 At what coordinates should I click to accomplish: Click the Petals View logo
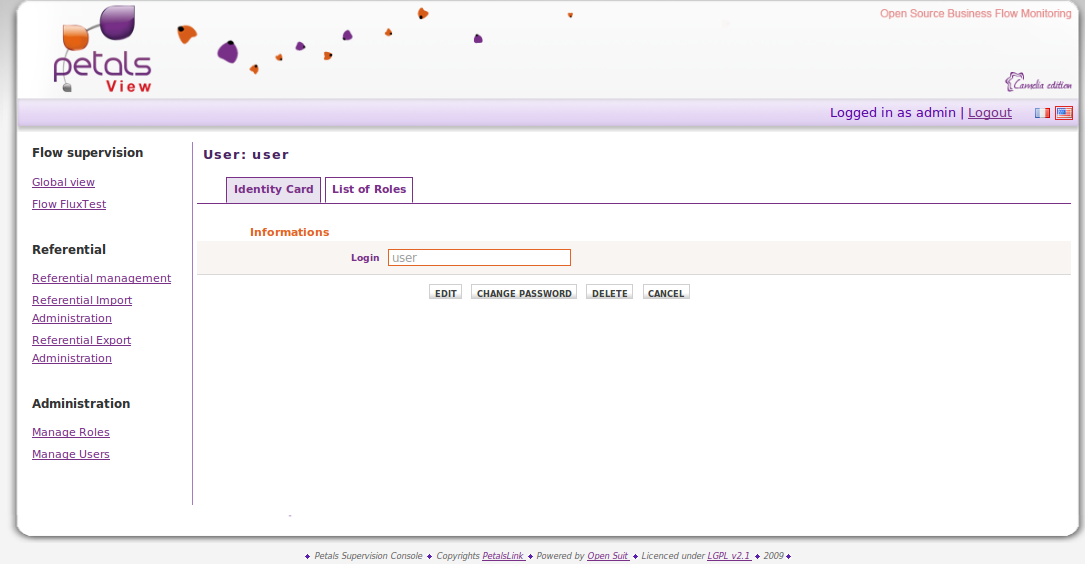pyautogui.click(x=102, y=52)
